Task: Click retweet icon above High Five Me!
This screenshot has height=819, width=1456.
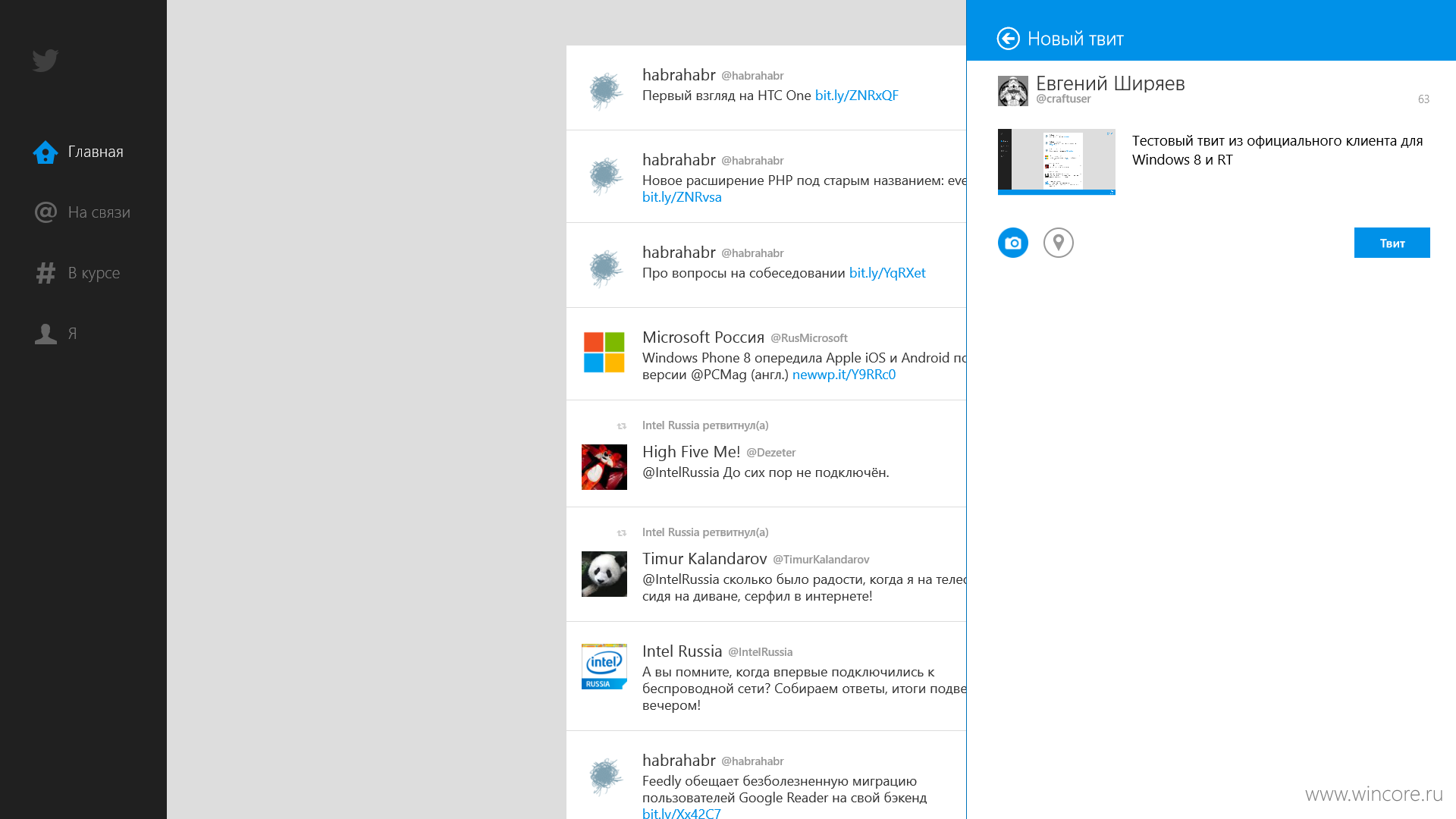Action: pyautogui.click(x=622, y=426)
